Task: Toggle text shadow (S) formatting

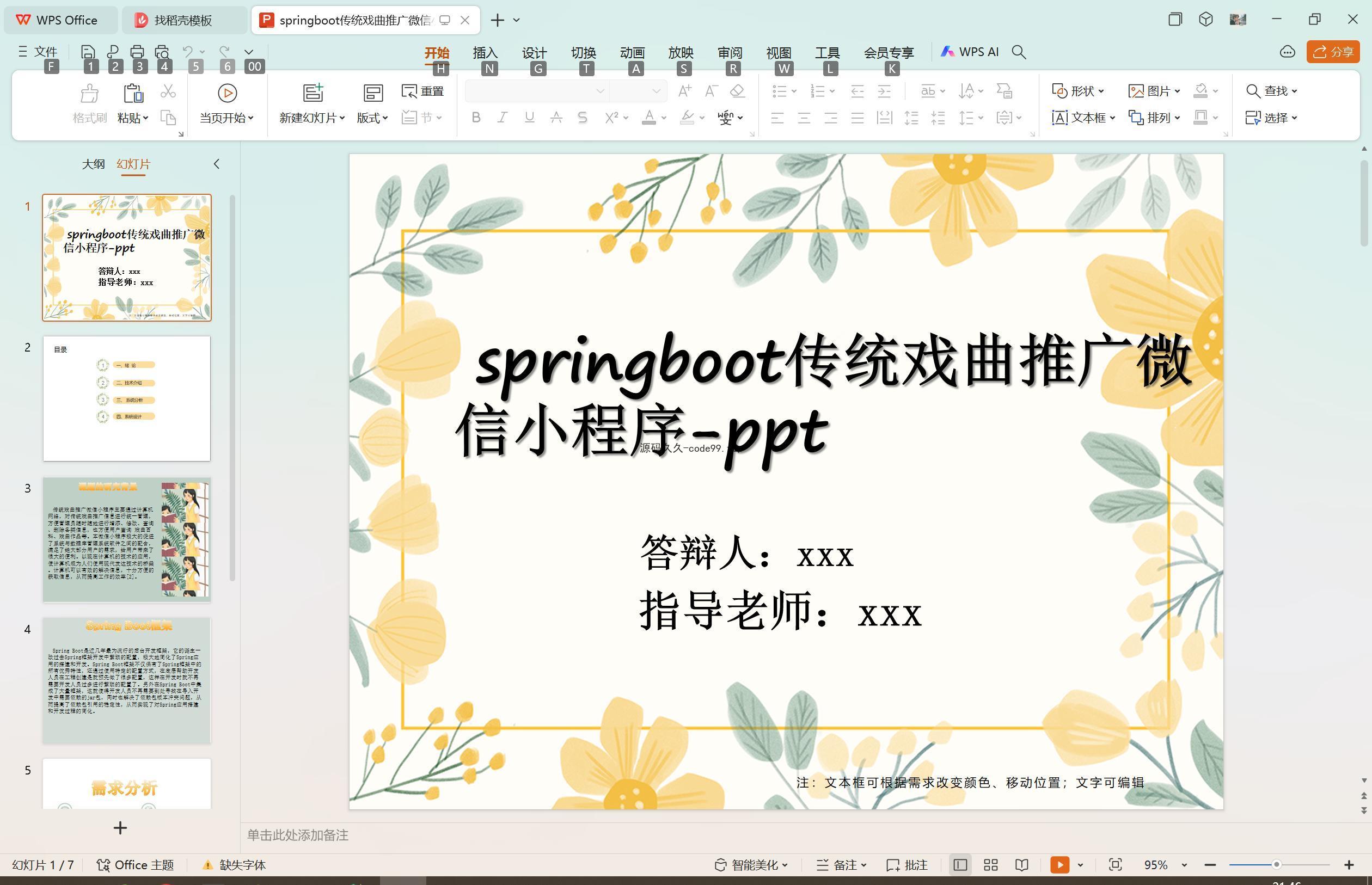Action: coord(582,118)
